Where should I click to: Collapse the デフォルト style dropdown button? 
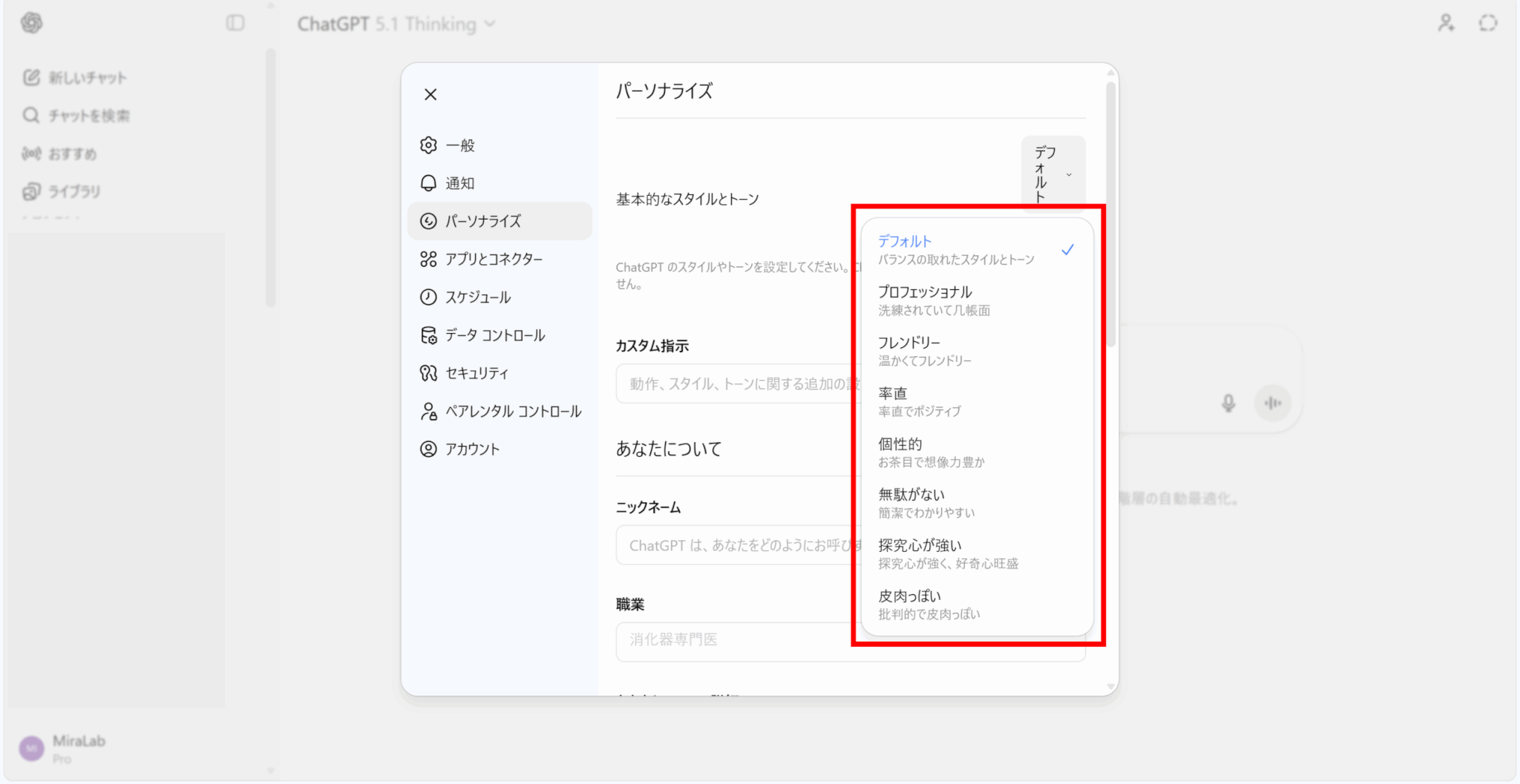1052,174
